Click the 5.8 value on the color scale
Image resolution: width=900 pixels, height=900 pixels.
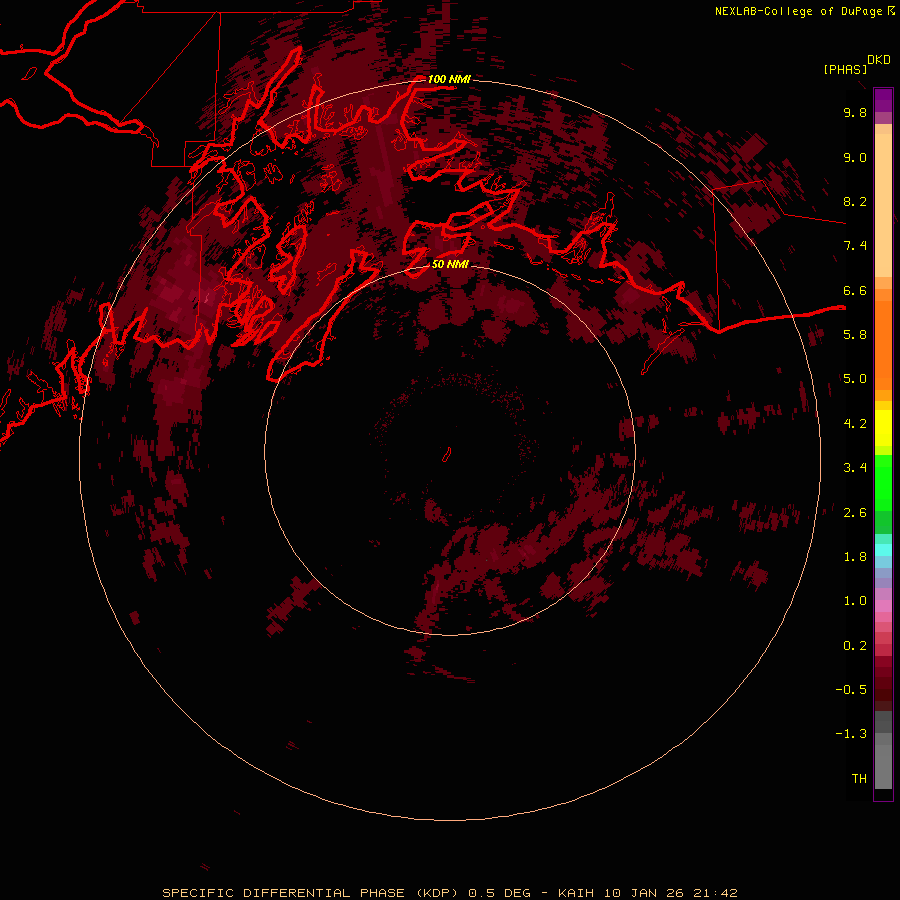click(x=855, y=335)
